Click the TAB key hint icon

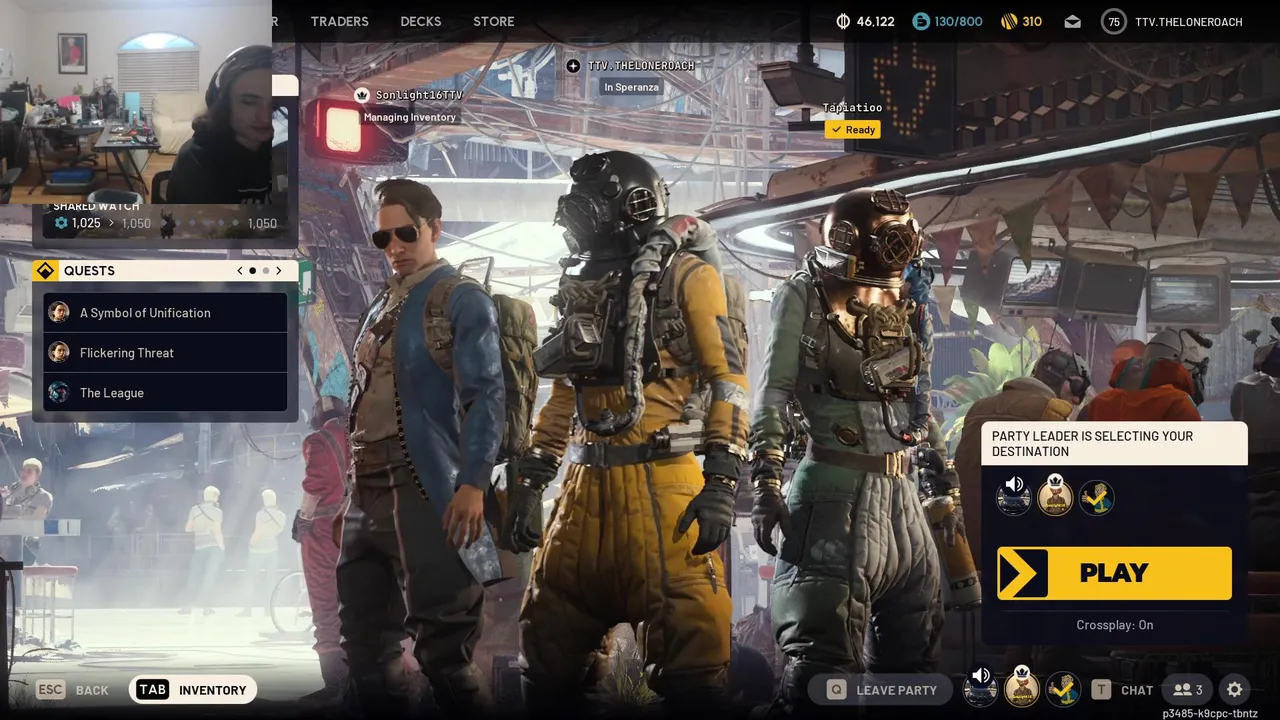(x=152, y=690)
